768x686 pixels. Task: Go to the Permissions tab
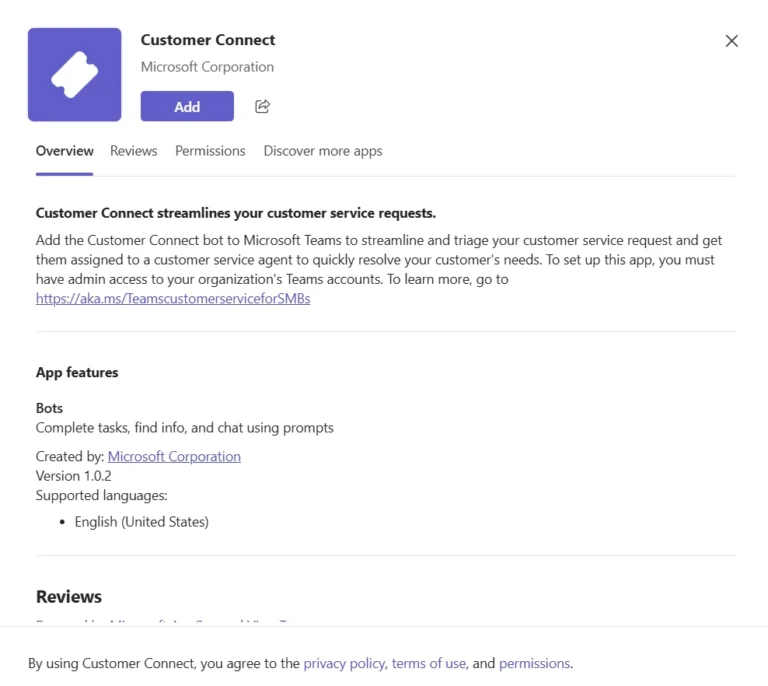(210, 151)
